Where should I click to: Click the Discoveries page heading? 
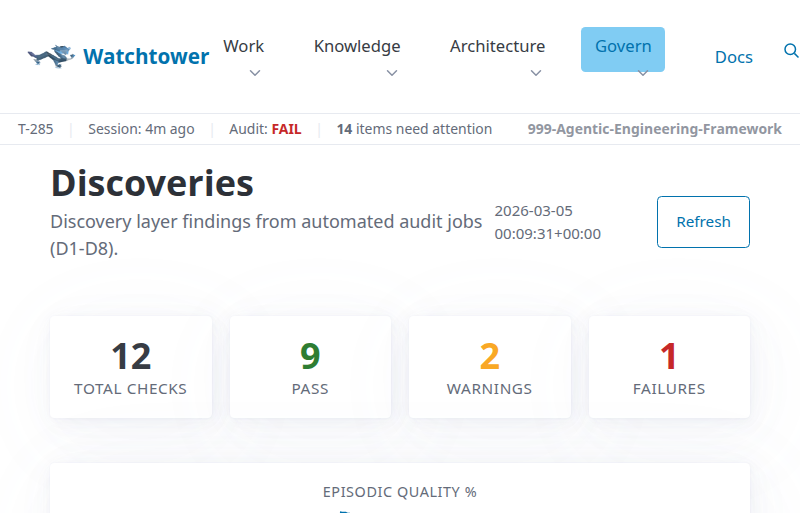coord(152,183)
